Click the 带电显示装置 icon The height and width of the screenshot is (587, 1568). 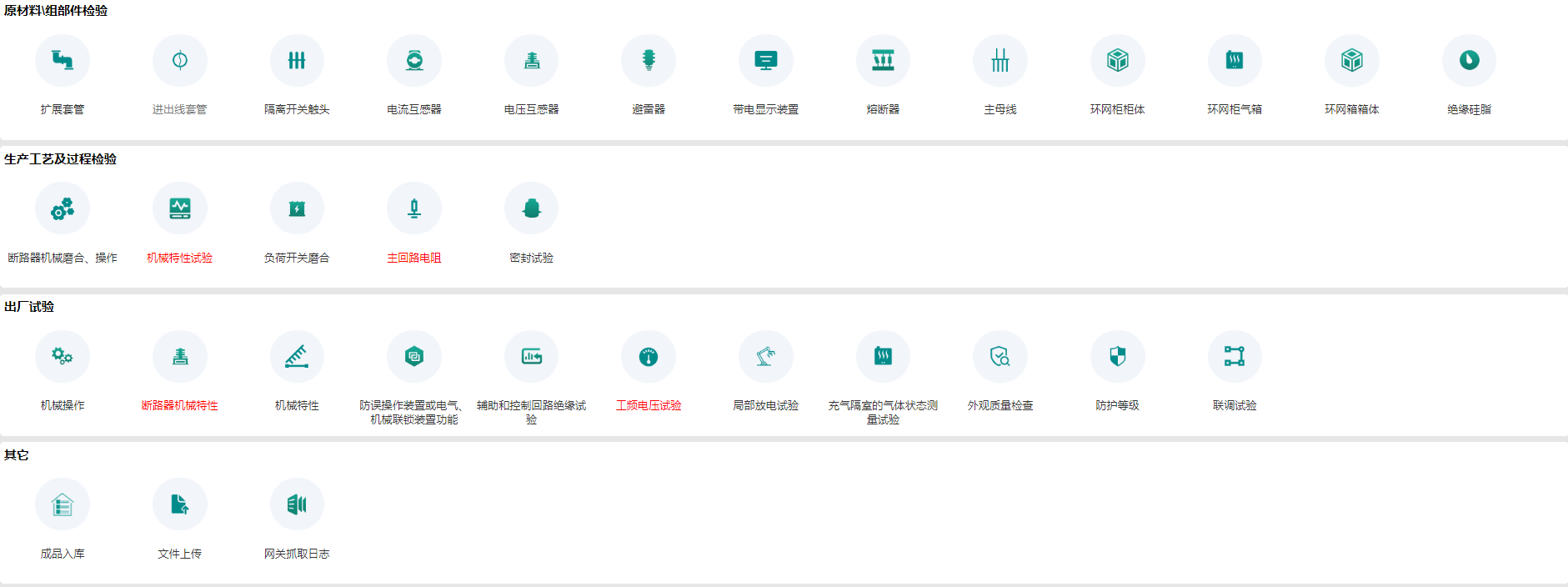[765, 61]
